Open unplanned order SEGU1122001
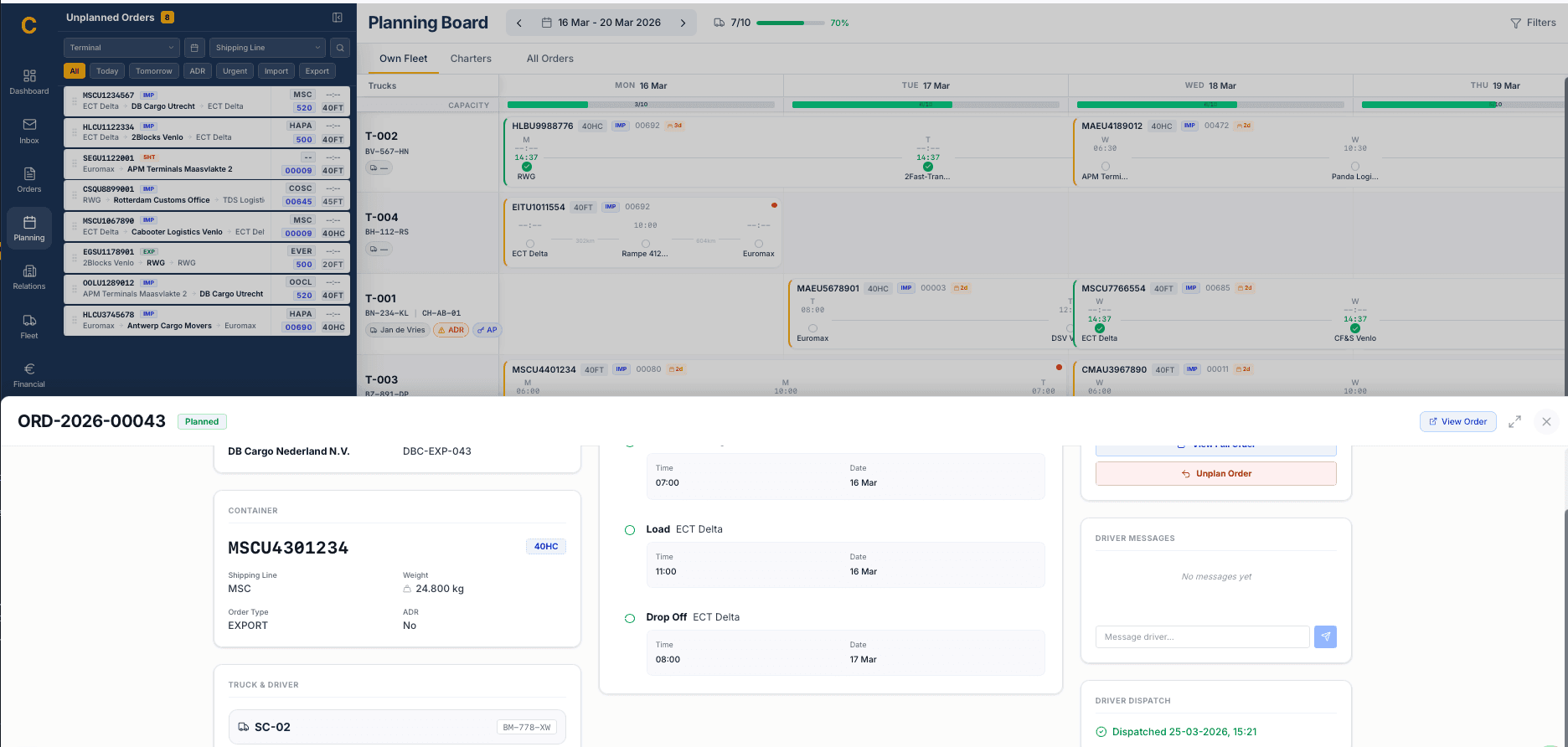Screen dimensions: 1568x747 coord(207,163)
